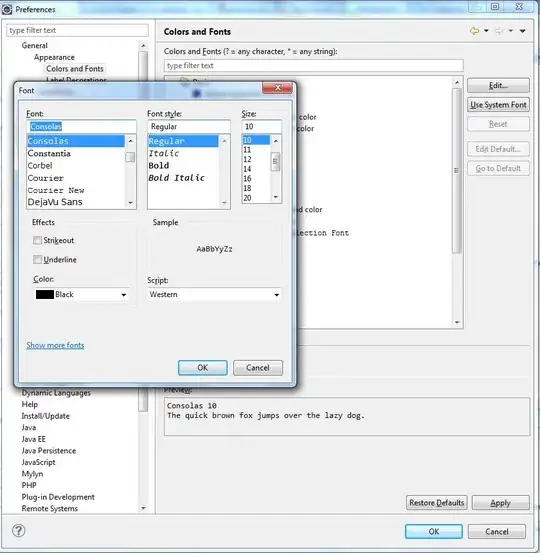Click the Apply button
The height and width of the screenshot is (553, 540).
click(500, 503)
